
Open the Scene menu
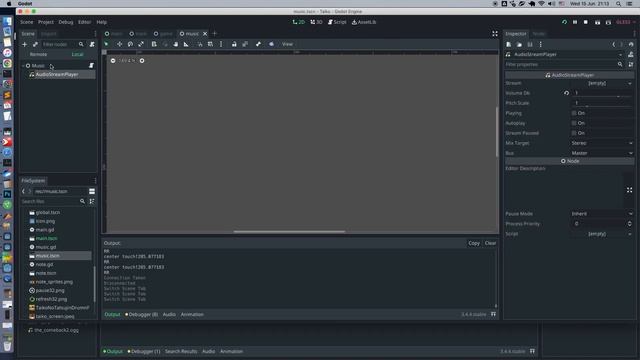tap(27, 22)
